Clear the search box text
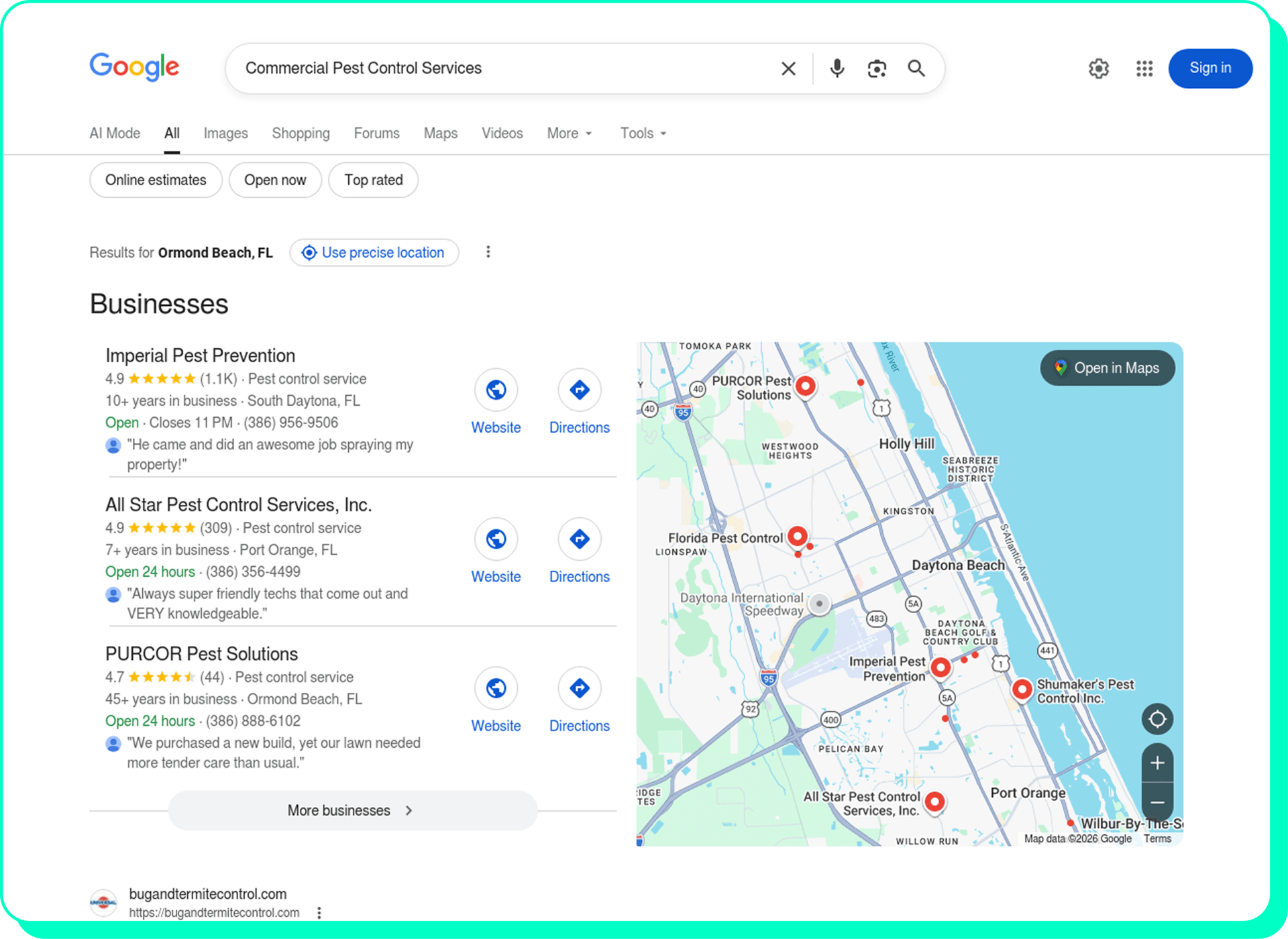The width and height of the screenshot is (1288, 939). (788, 68)
